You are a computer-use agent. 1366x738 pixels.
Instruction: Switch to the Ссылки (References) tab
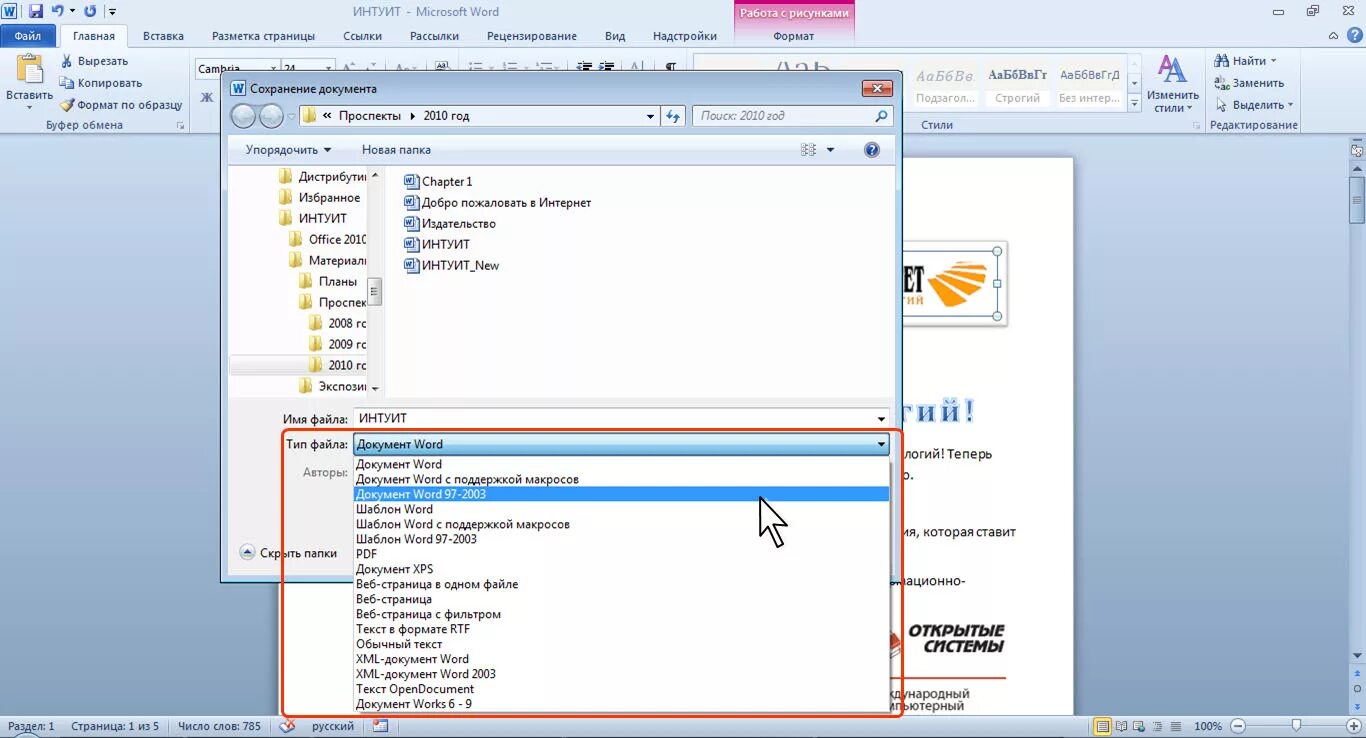[362, 36]
